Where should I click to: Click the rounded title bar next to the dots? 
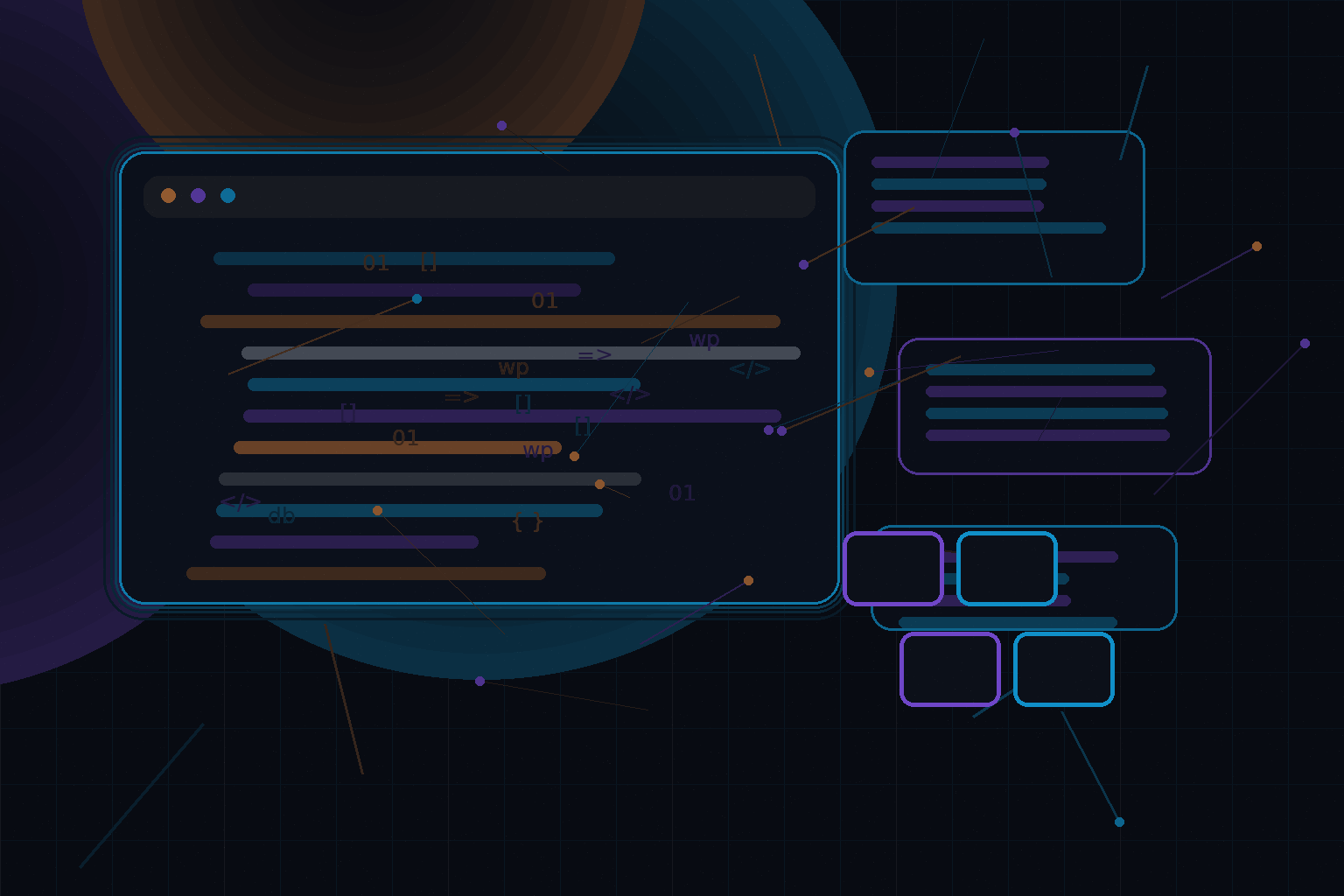pos(479,197)
